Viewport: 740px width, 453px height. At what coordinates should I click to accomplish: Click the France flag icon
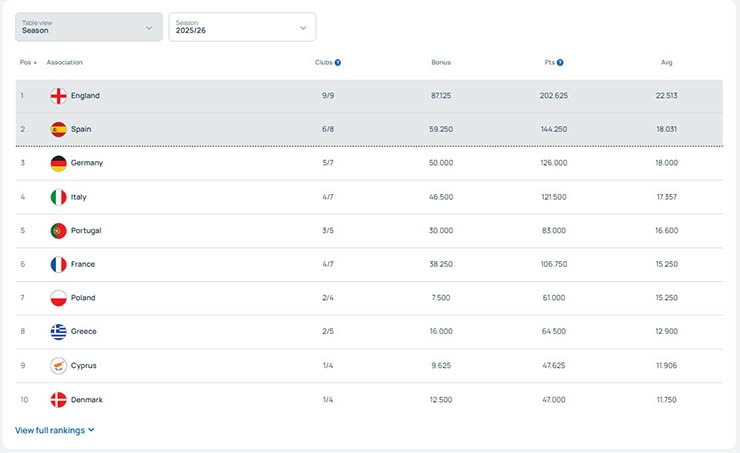click(59, 265)
